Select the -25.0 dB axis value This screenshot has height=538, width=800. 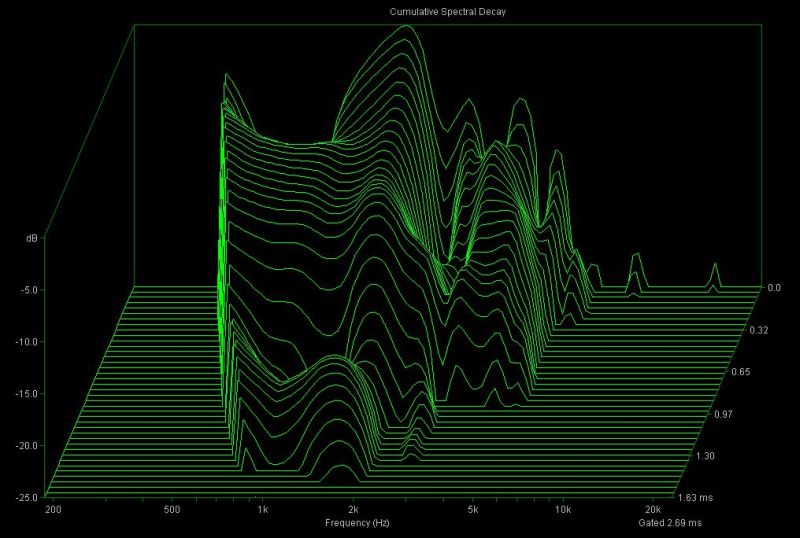27,497
